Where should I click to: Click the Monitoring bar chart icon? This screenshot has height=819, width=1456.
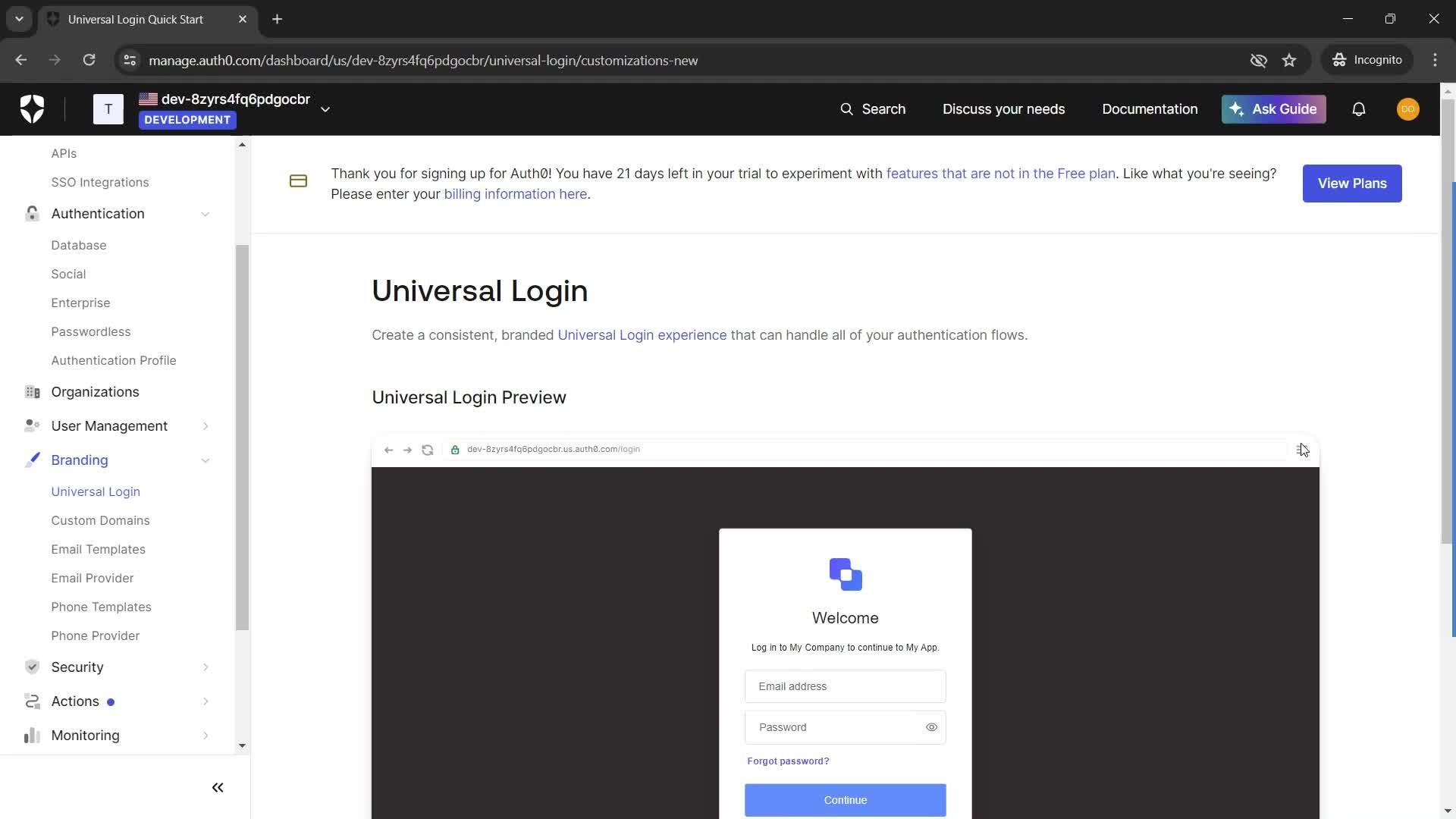click(32, 736)
